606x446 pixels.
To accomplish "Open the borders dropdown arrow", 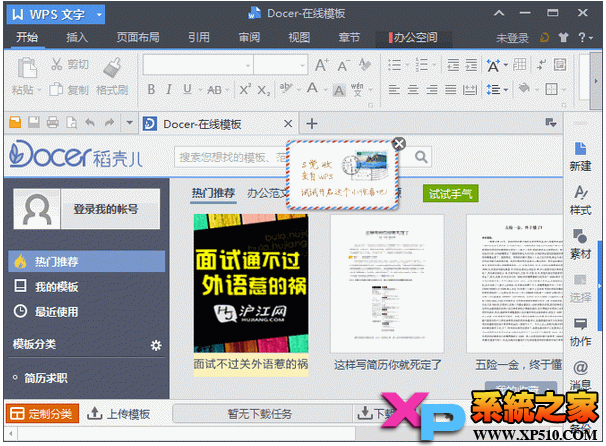I will [564, 90].
